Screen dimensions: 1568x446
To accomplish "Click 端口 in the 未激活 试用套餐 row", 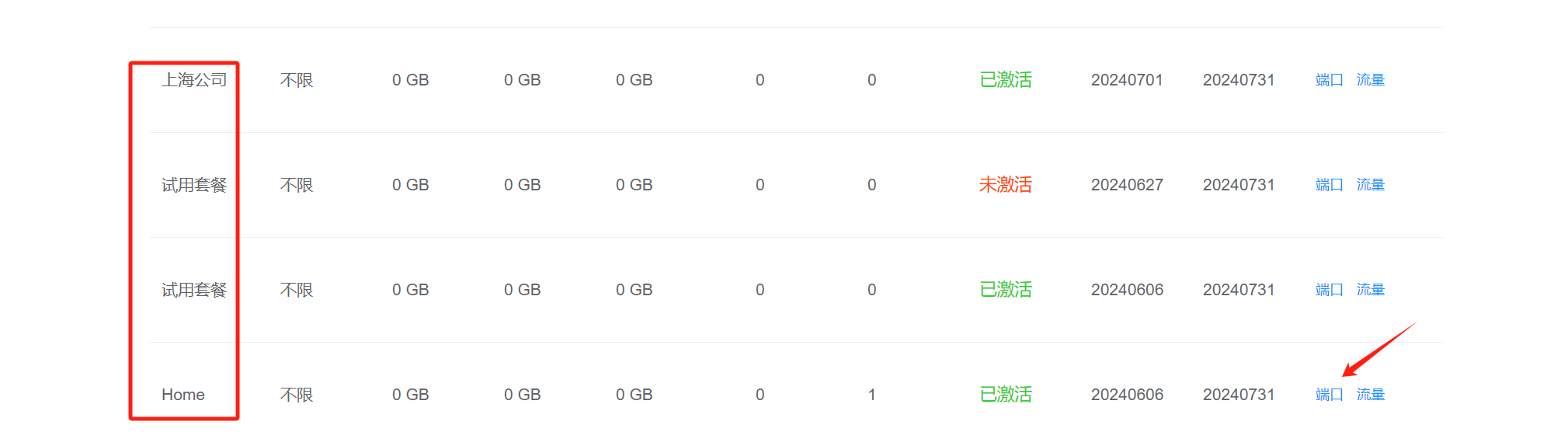I will coord(1329,185).
